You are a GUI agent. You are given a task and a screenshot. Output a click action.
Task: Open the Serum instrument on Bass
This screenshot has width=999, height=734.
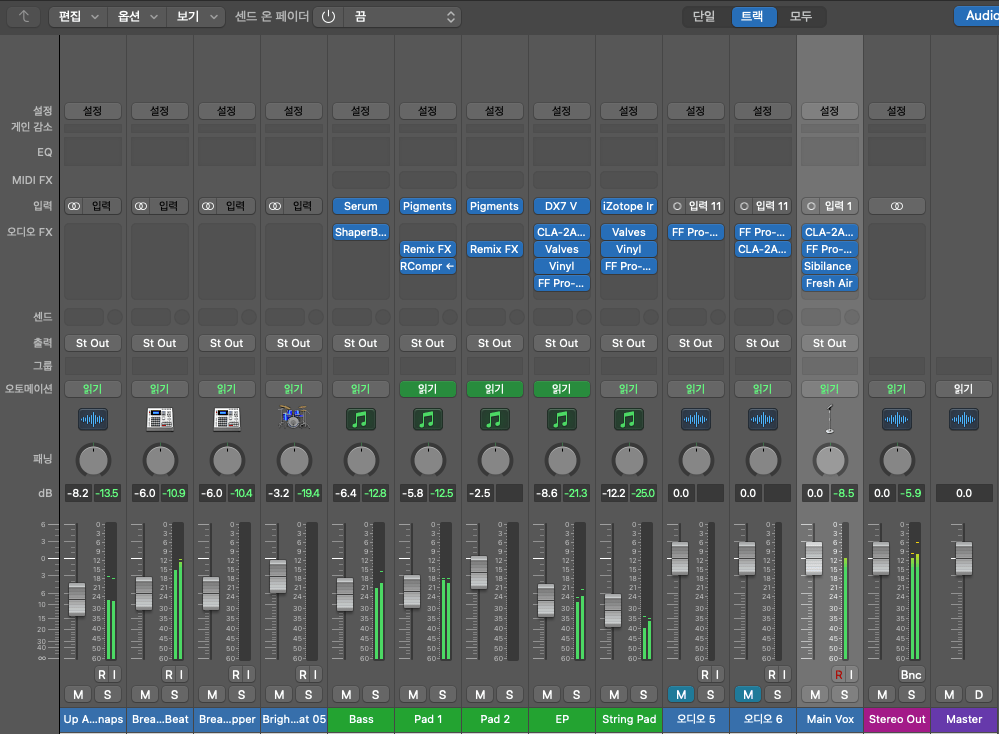click(x=361, y=206)
